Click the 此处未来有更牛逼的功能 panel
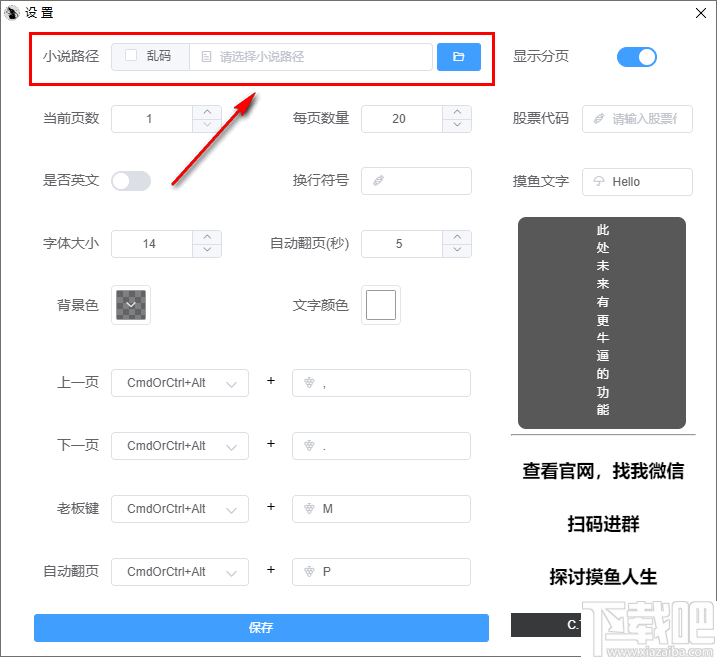Image resolution: width=717 pixels, height=657 pixels. 602,323
